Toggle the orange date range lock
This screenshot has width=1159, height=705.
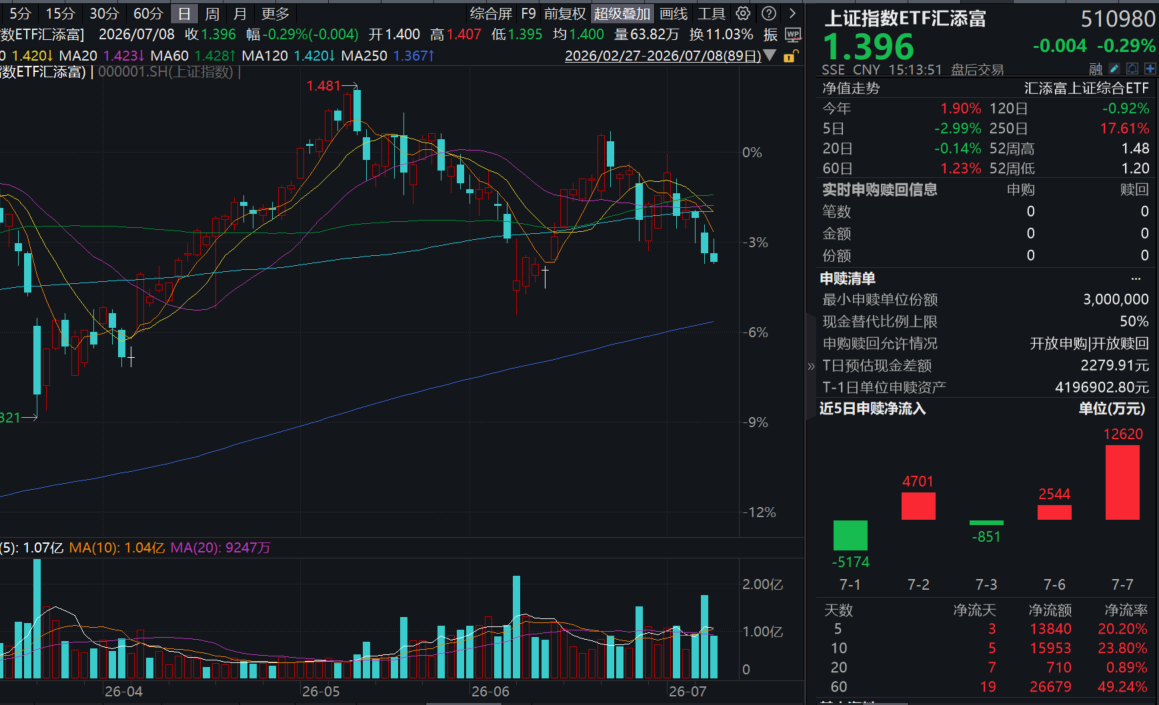pos(789,56)
